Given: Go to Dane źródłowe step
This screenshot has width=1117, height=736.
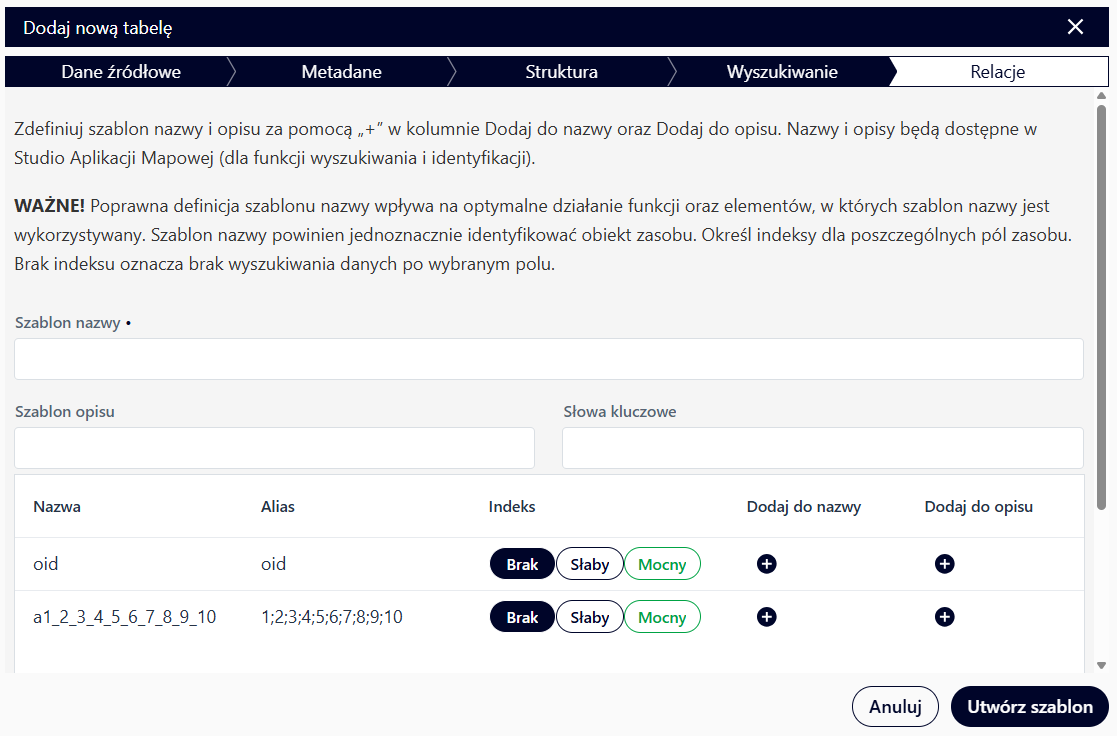Looking at the screenshot, I should [x=121, y=72].
